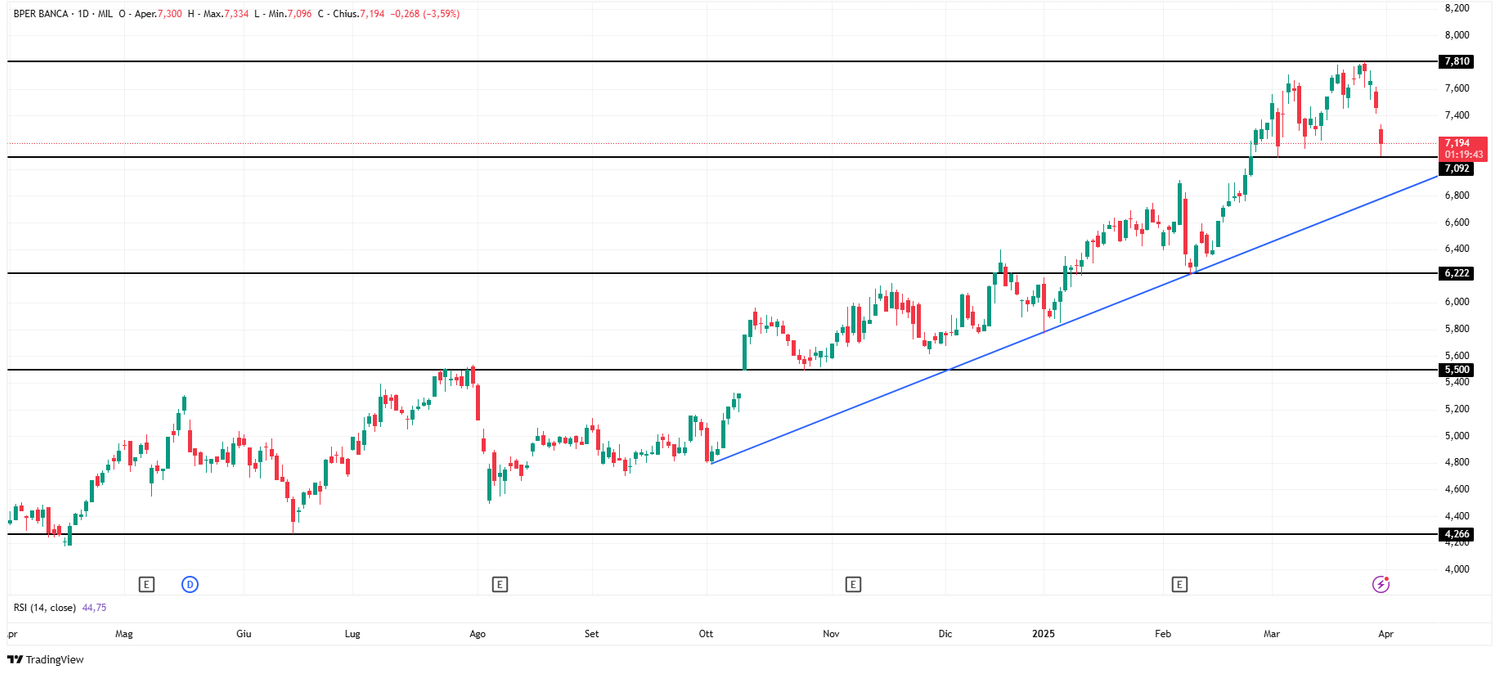1500x674 pixels.
Task: Click the 4,000 price scale value
Action: (x=1457, y=569)
